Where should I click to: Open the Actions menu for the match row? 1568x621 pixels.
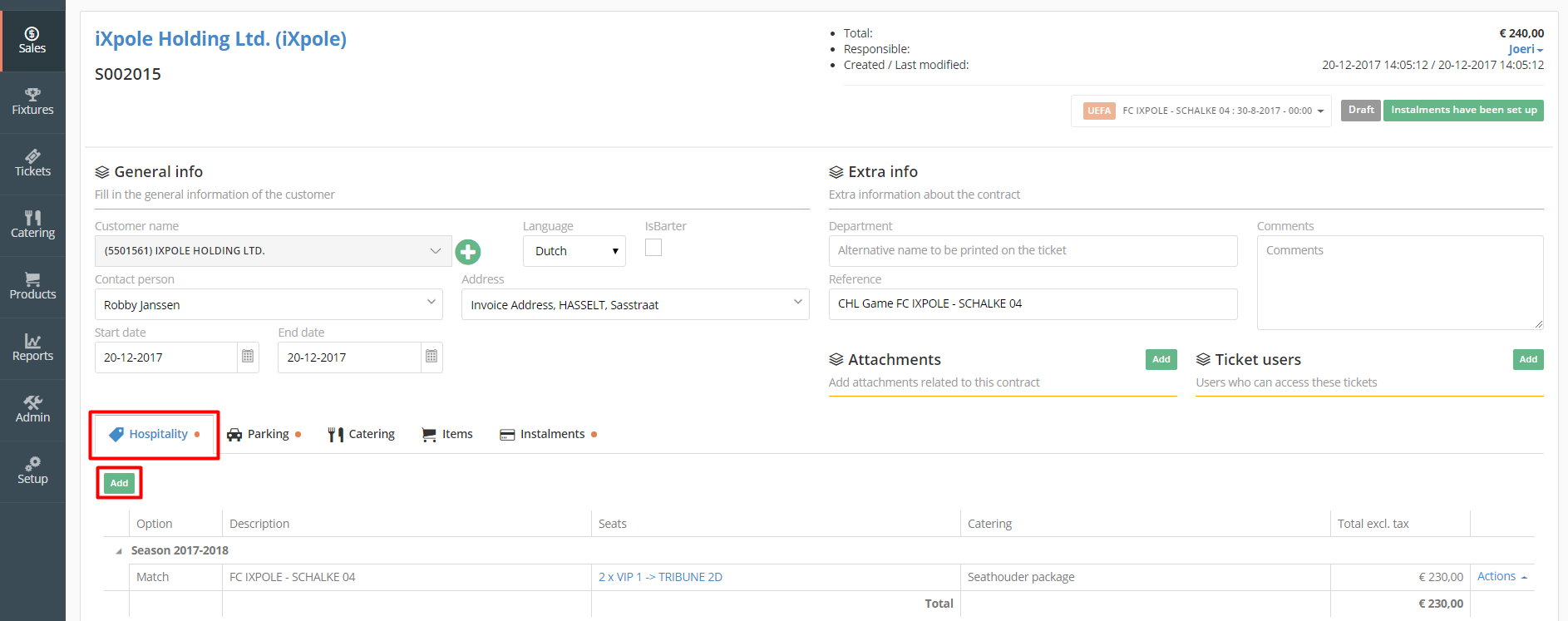click(1502, 576)
